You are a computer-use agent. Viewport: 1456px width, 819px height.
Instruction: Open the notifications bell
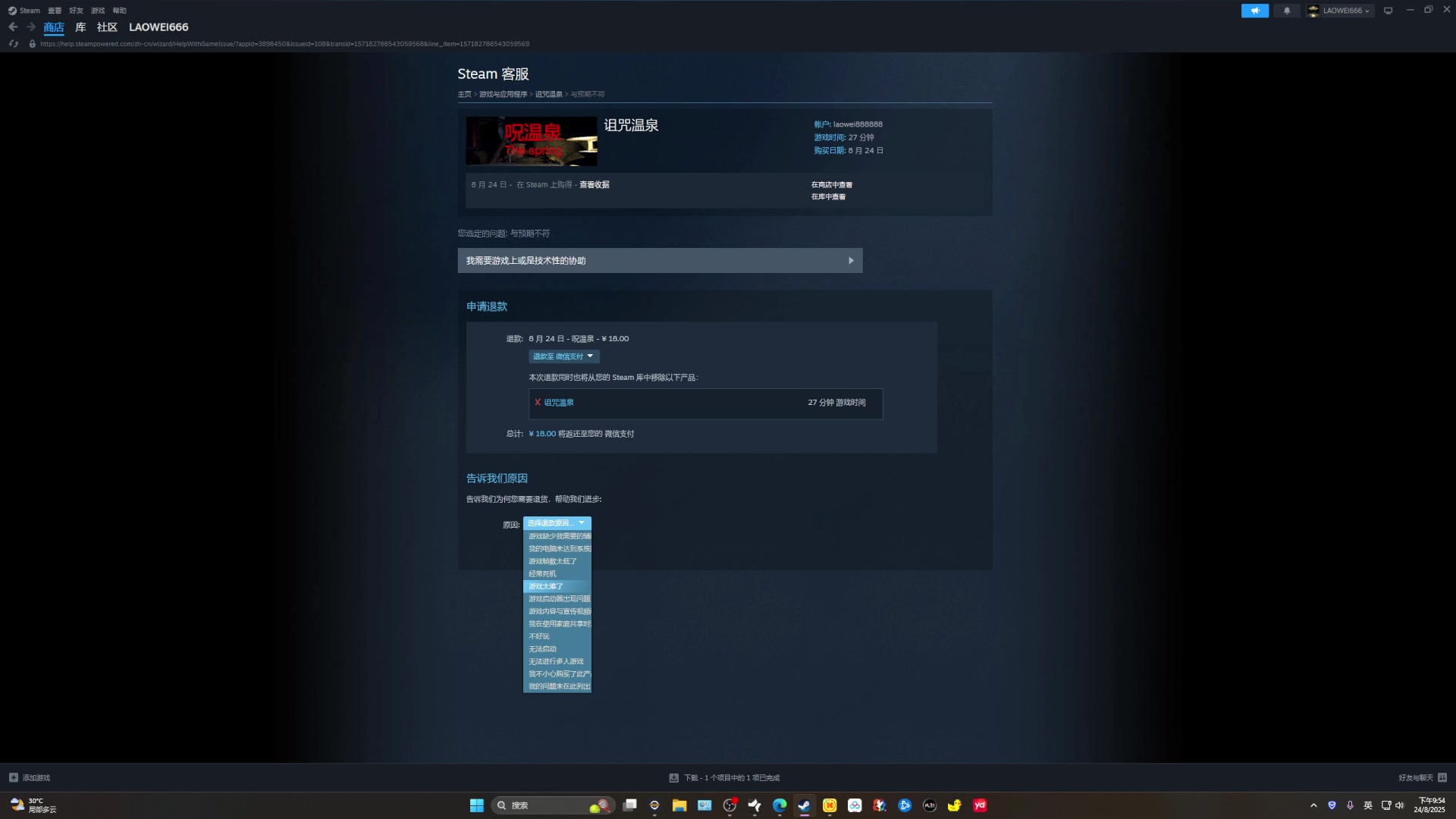pyautogui.click(x=1287, y=11)
